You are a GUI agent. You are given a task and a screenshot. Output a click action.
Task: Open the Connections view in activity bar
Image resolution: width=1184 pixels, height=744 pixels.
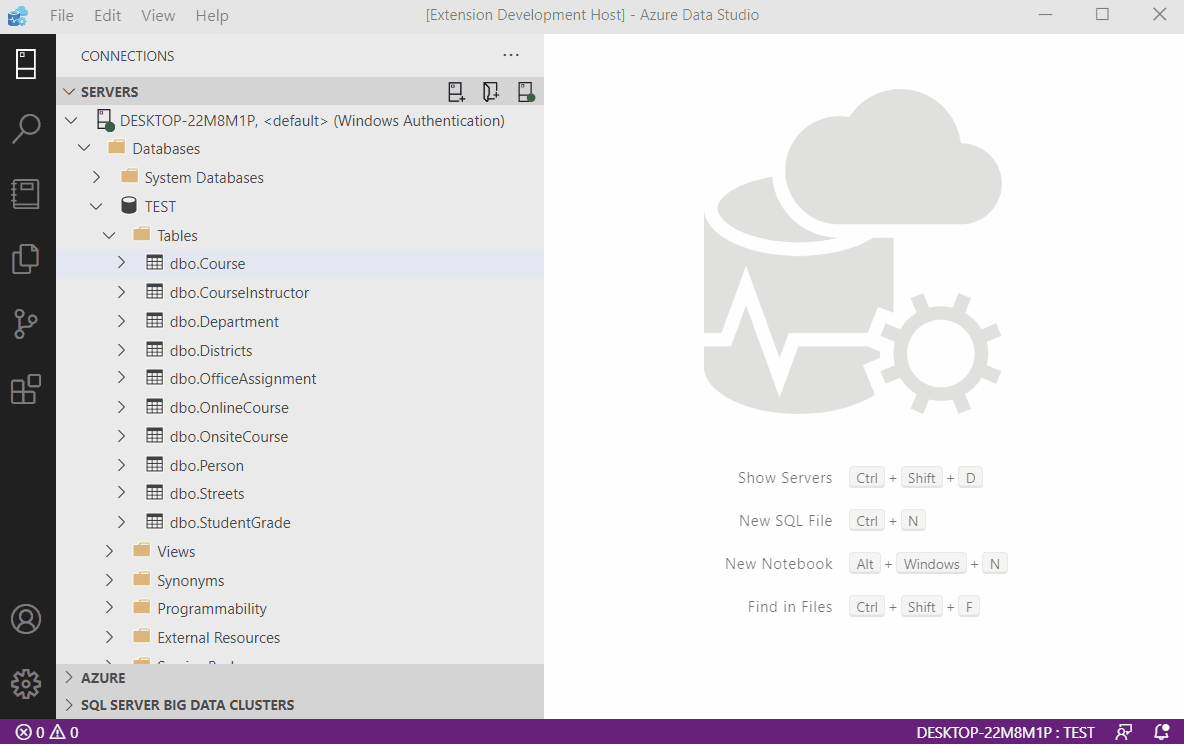26,64
